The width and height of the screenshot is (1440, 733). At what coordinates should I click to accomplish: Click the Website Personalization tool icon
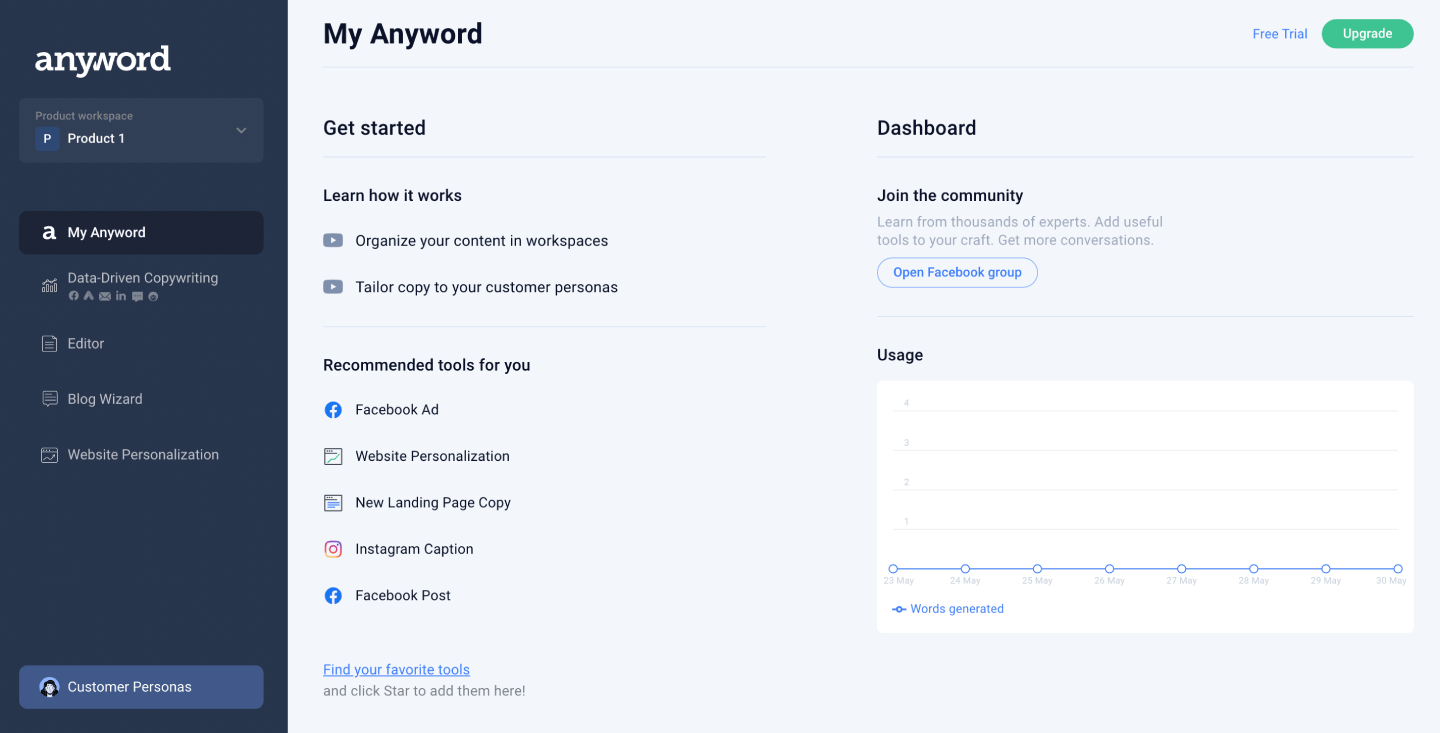point(333,456)
